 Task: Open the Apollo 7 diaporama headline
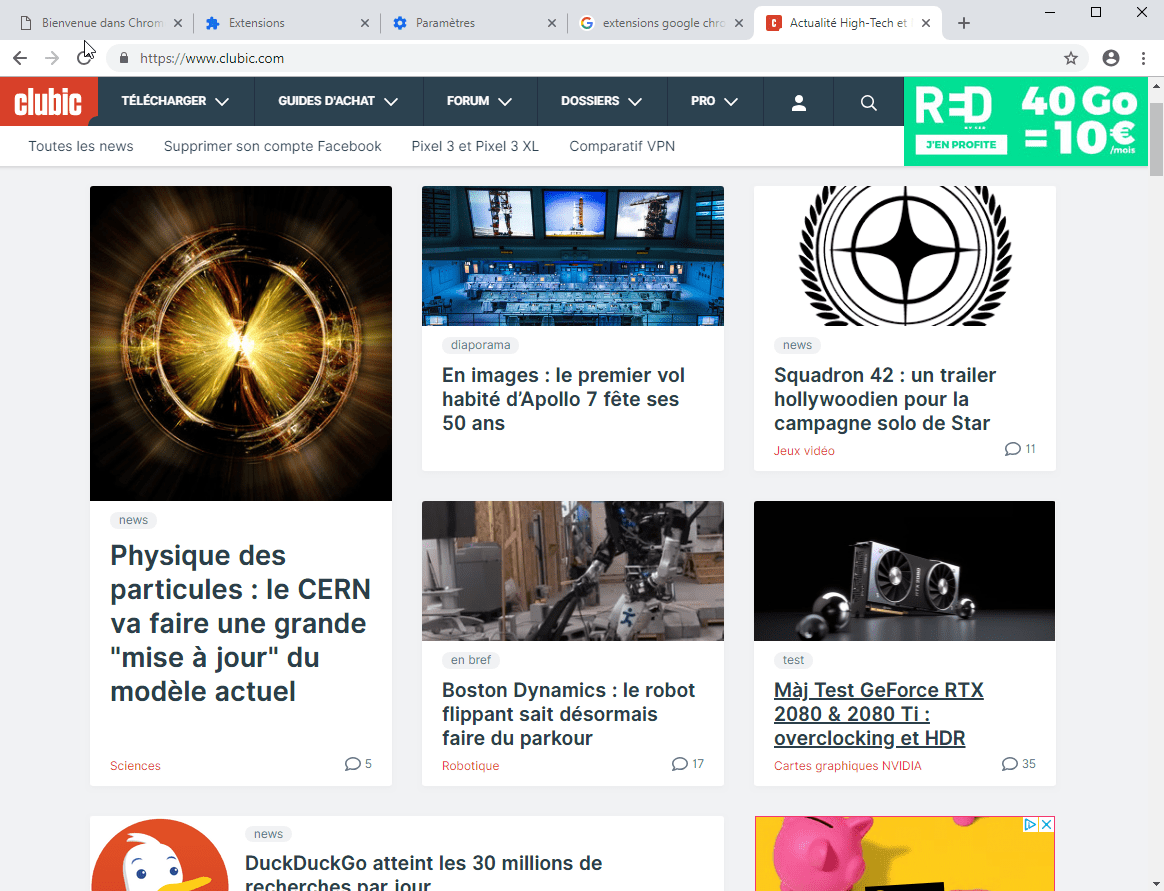click(563, 399)
